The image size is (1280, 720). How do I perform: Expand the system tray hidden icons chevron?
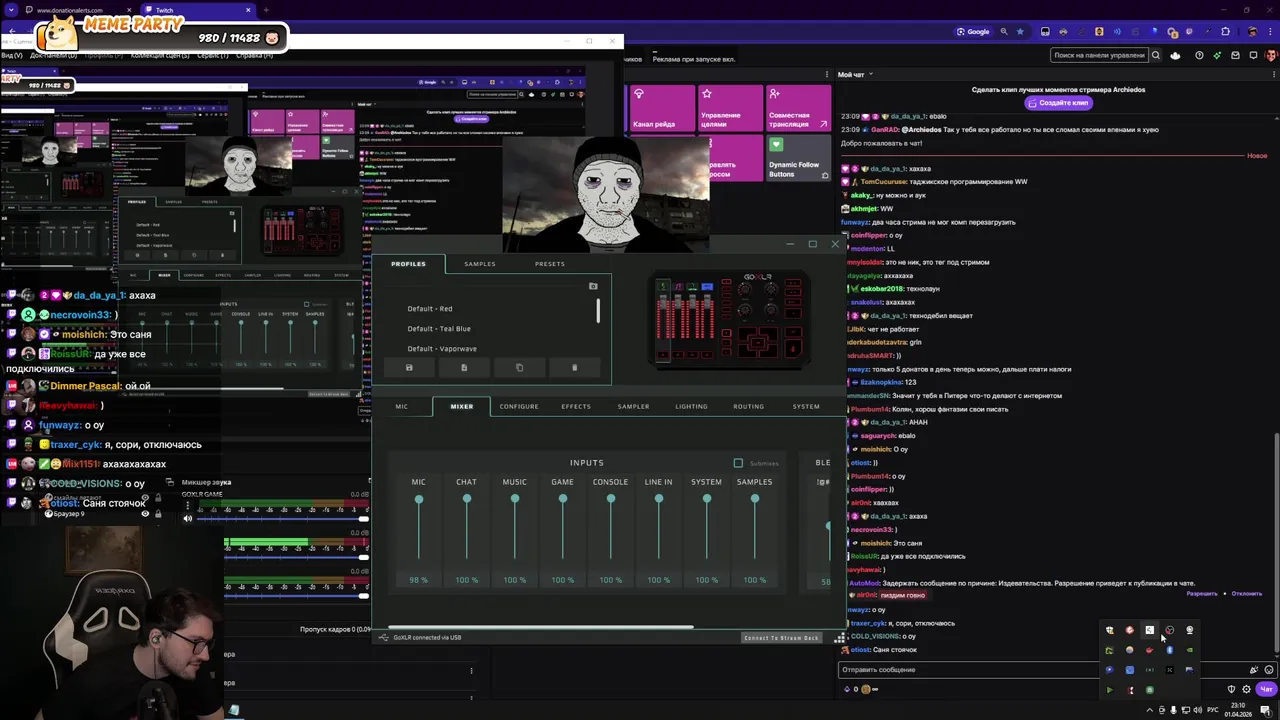click(1148, 710)
